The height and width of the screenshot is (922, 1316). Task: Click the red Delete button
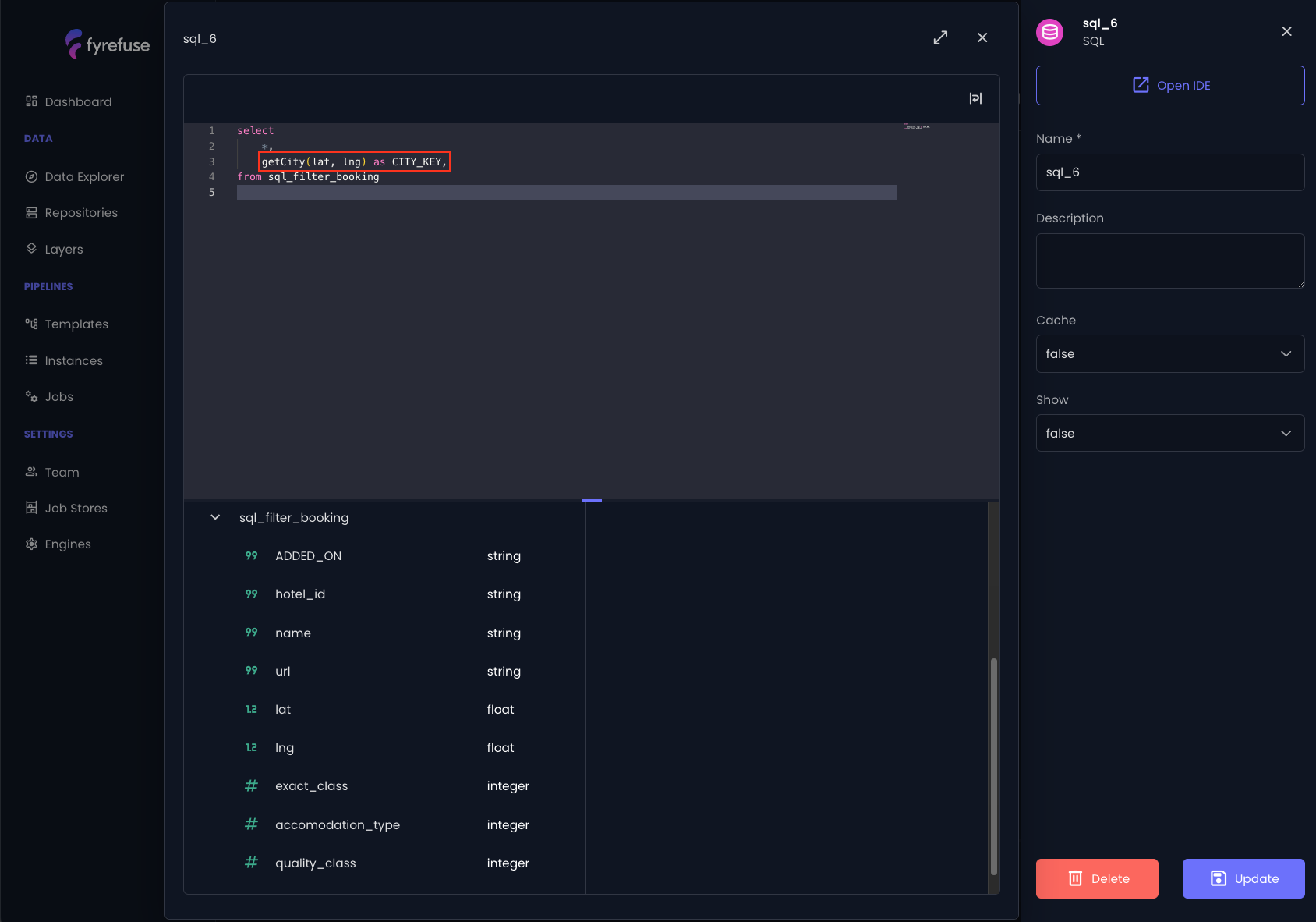tap(1096, 878)
